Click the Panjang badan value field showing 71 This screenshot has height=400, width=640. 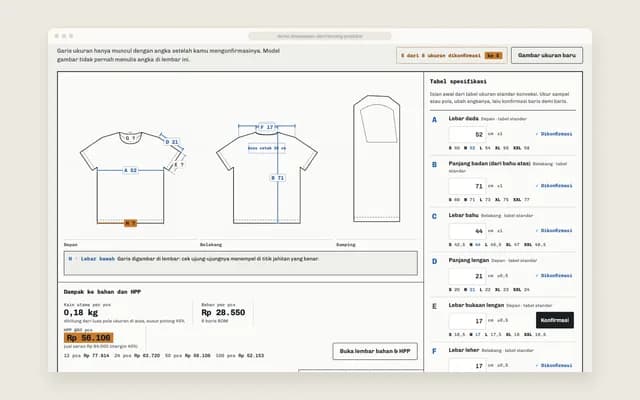(x=467, y=186)
